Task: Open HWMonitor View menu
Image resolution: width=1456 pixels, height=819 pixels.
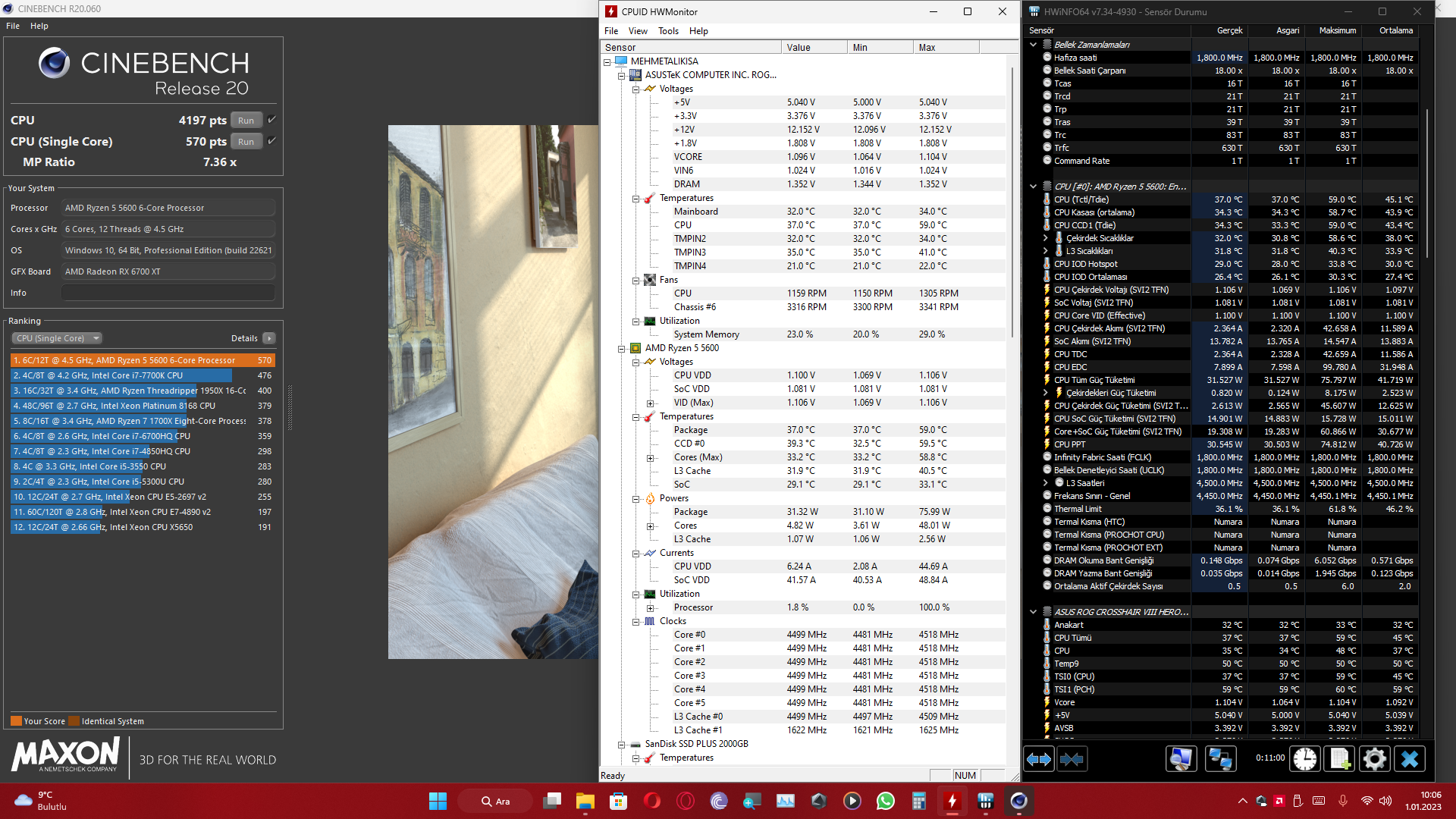Action: [638, 31]
